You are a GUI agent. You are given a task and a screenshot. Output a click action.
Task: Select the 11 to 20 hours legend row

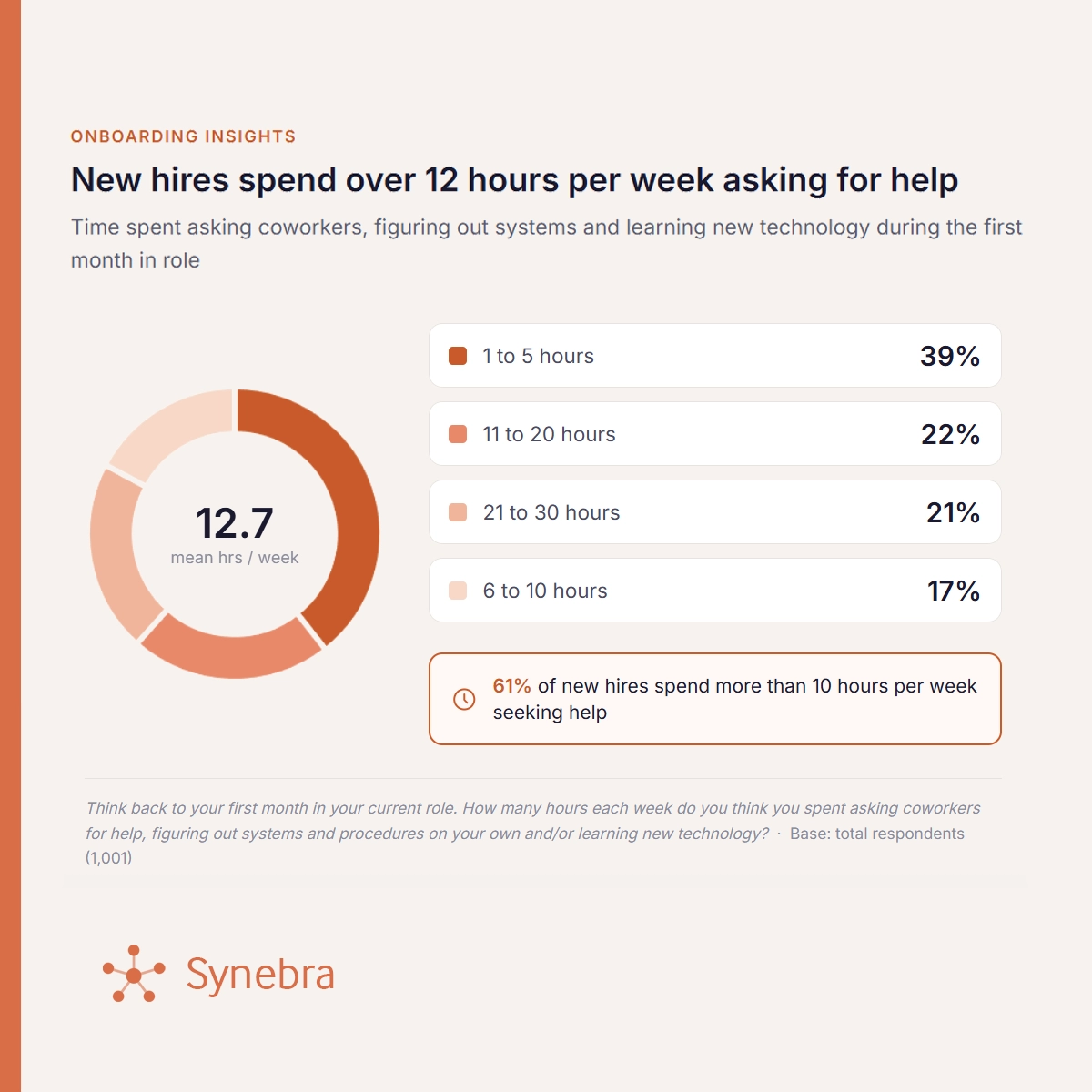[x=715, y=434]
